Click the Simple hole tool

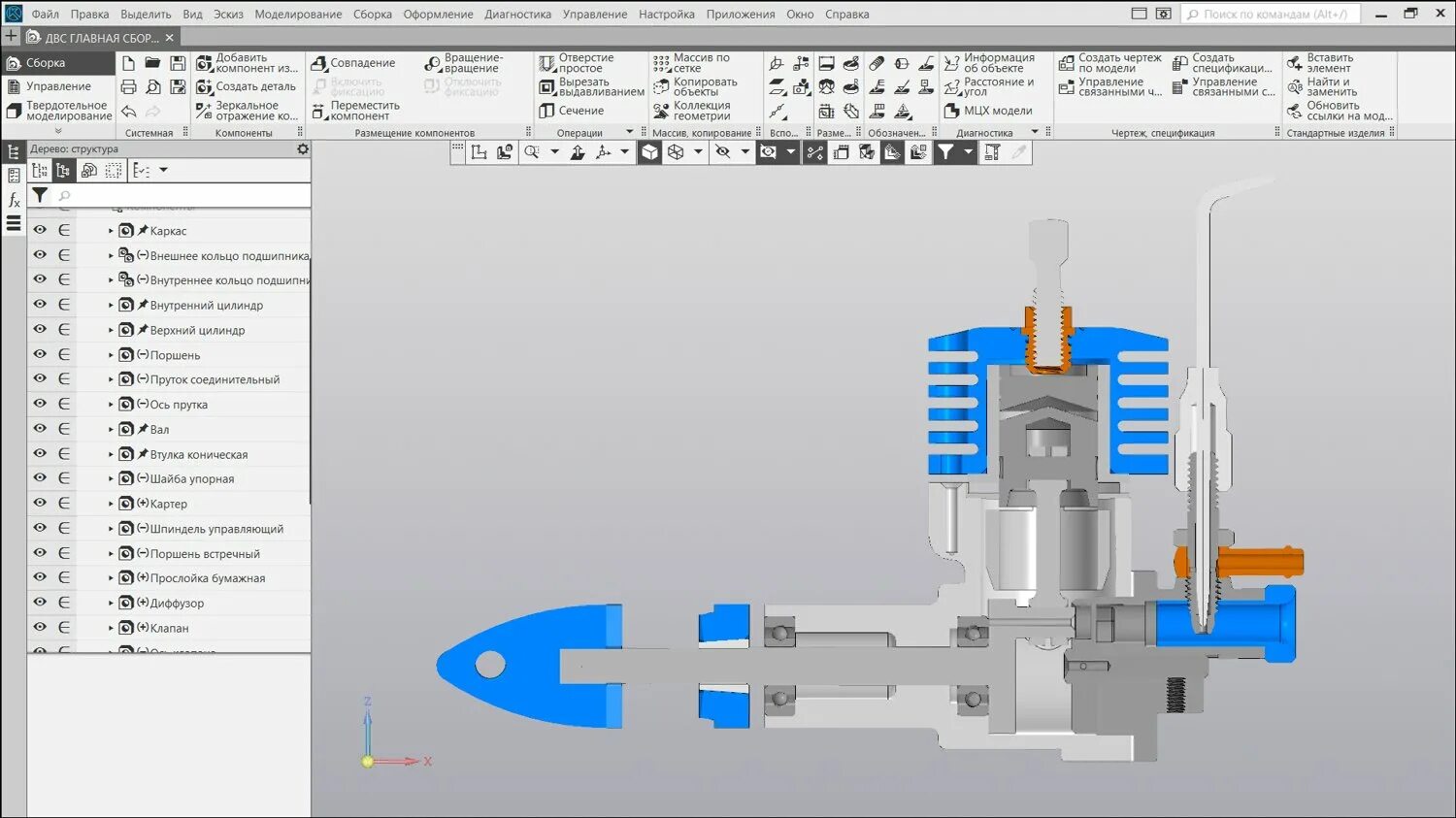pyautogui.click(x=578, y=63)
